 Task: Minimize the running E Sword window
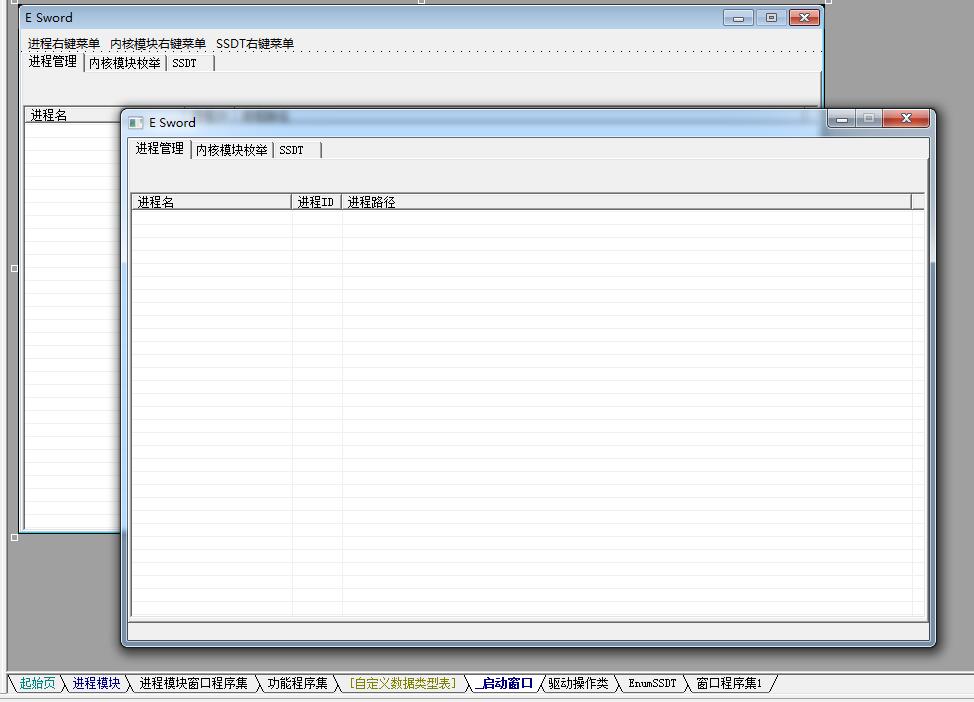[842, 118]
